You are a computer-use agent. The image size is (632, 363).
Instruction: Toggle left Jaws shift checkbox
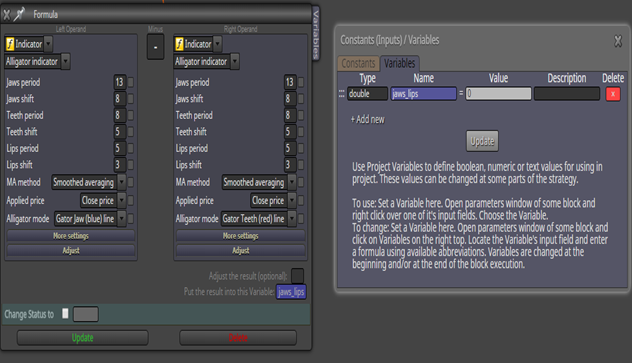point(130,99)
